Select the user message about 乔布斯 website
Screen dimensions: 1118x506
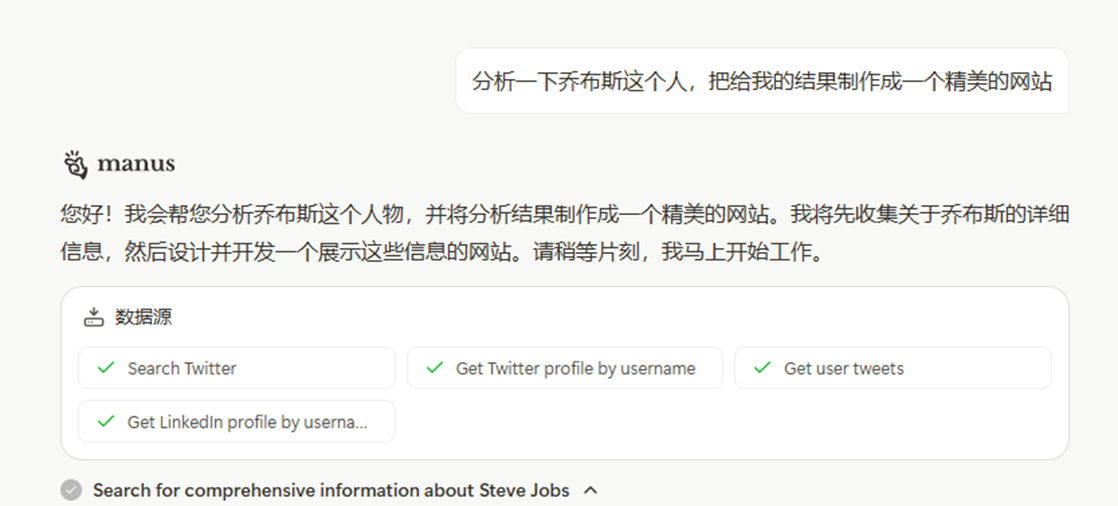tap(762, 81)
